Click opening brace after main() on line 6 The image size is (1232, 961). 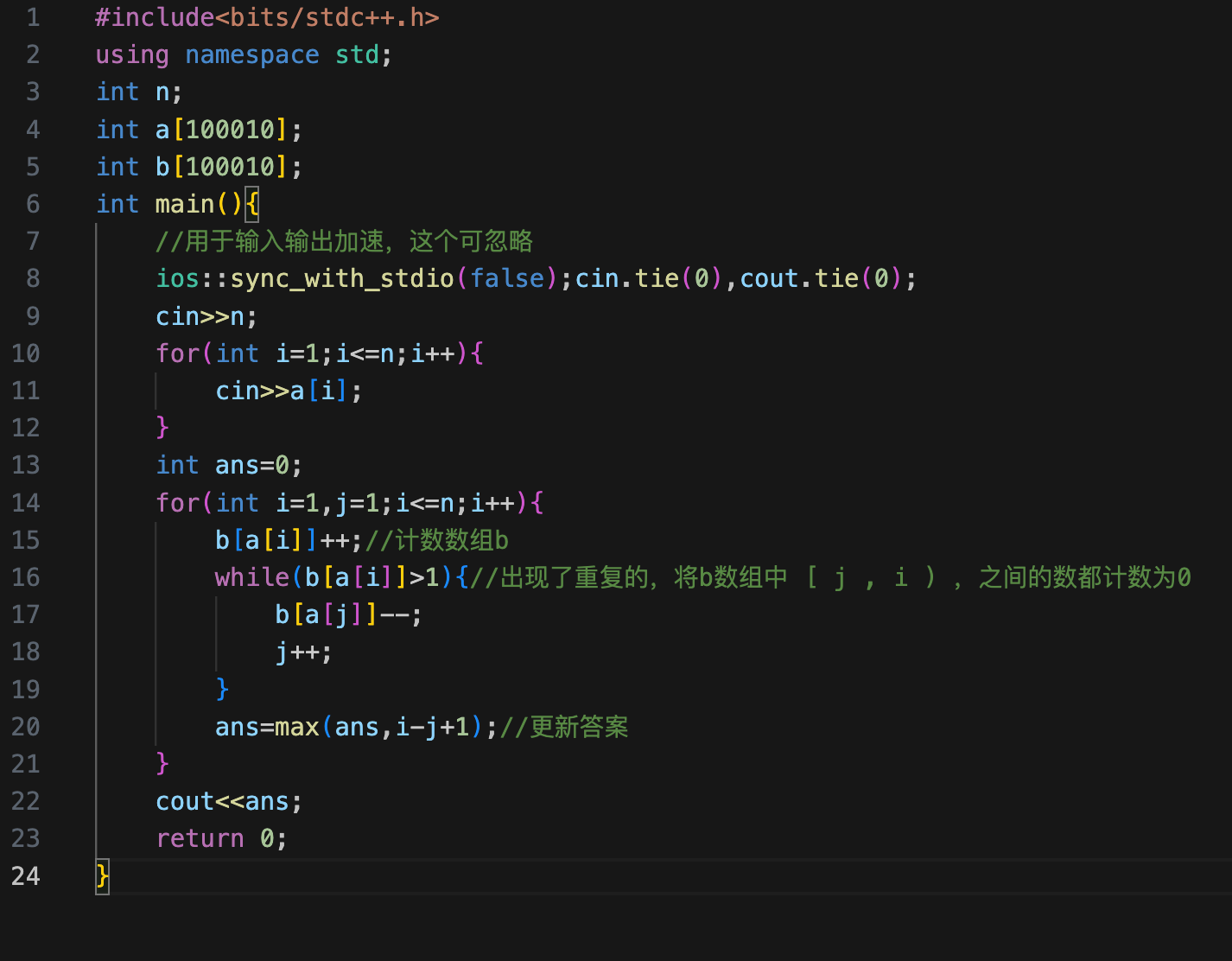[x=252, y=204]
